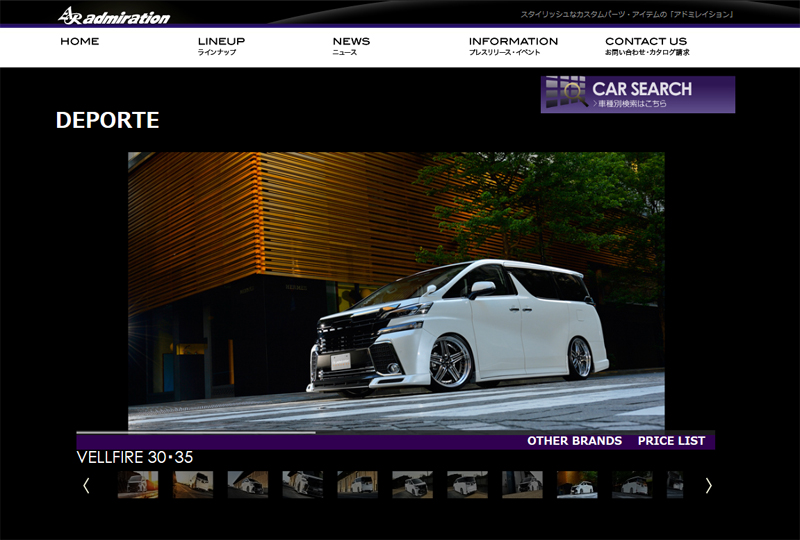Click the main Vellfire slideshow image
This screenshot has width=800, height=540.
click(x=396, y=290)
